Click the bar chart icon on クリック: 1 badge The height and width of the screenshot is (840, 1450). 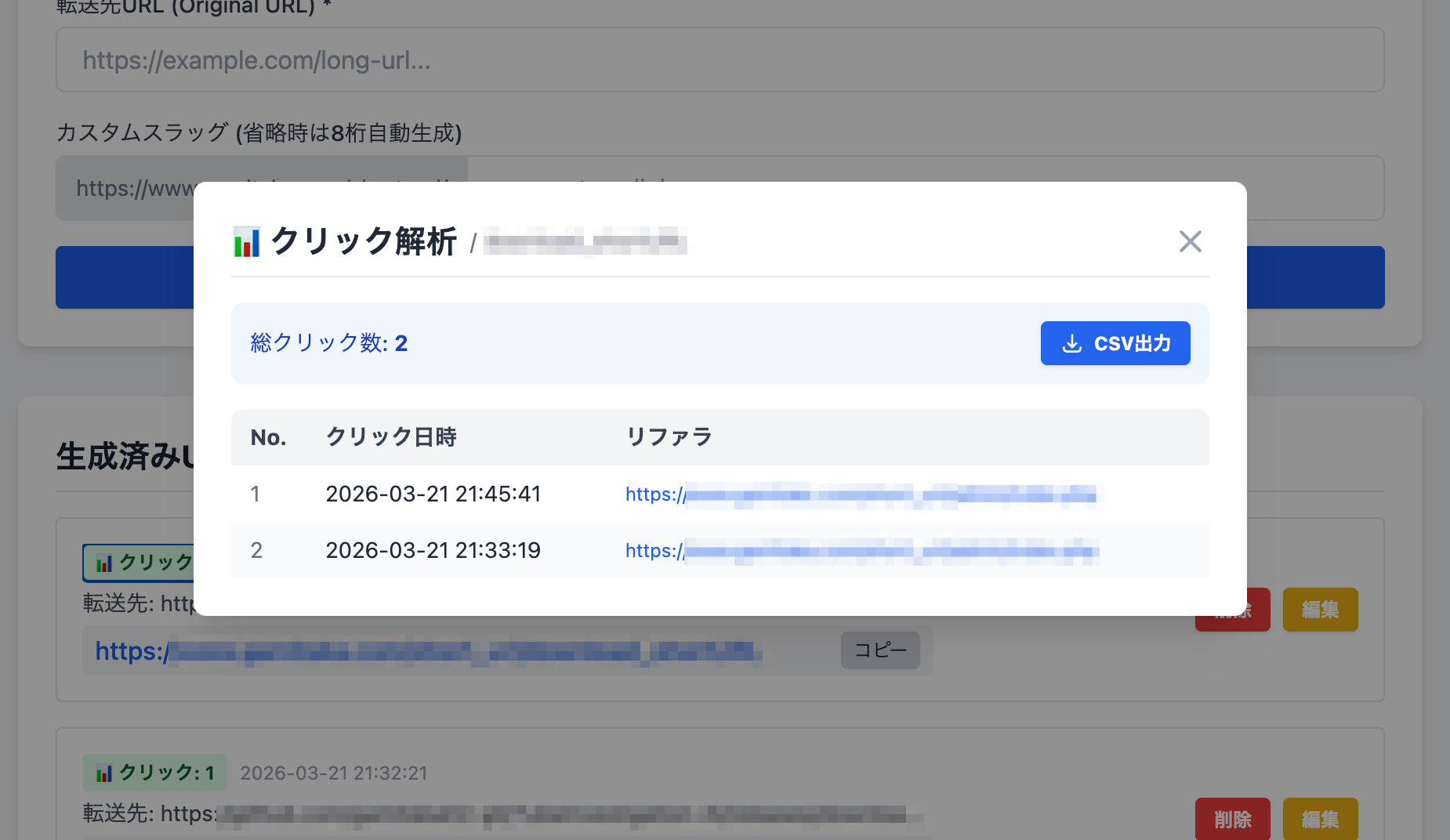(103, 772)
